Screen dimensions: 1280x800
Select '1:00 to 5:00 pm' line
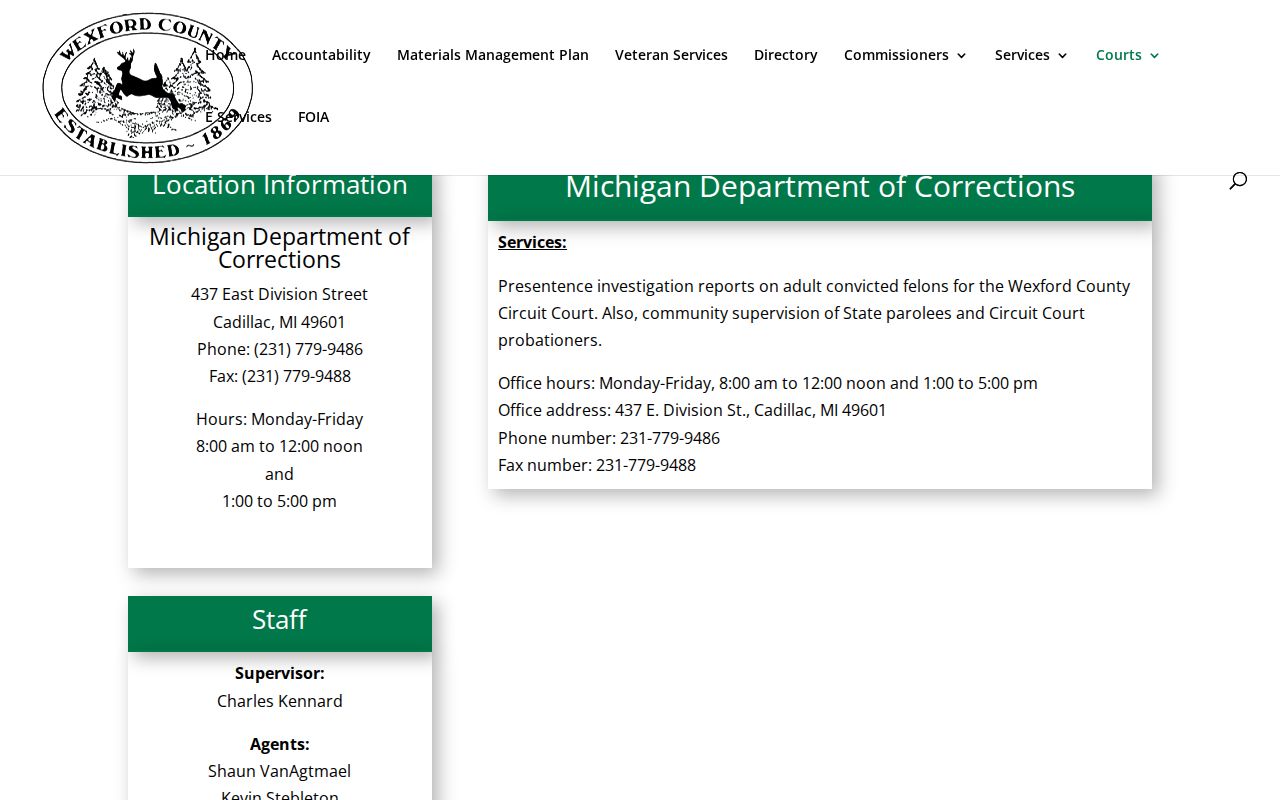(x=280, y=501)
